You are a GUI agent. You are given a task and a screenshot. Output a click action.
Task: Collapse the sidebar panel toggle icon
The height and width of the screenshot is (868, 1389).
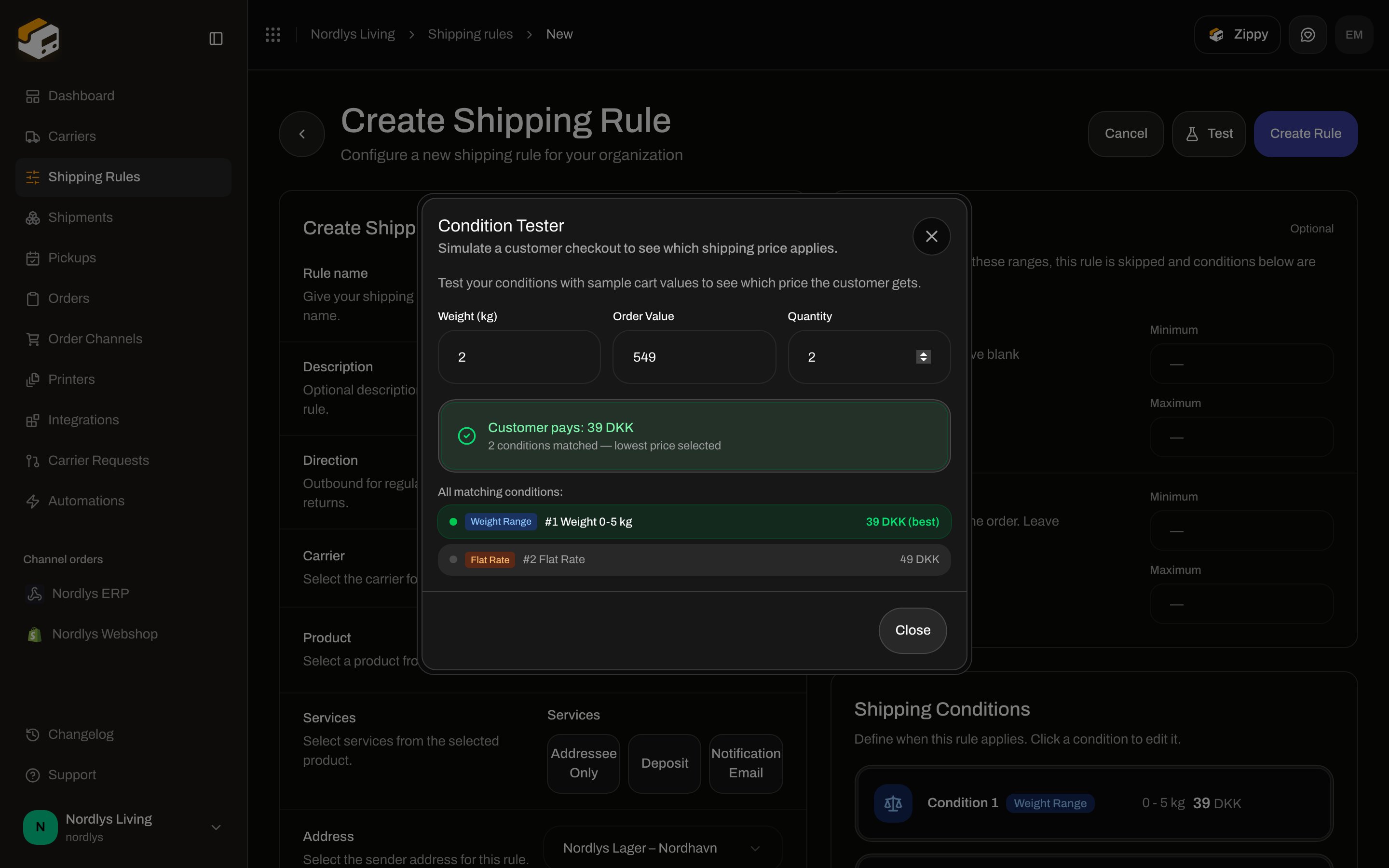[216, 39]
